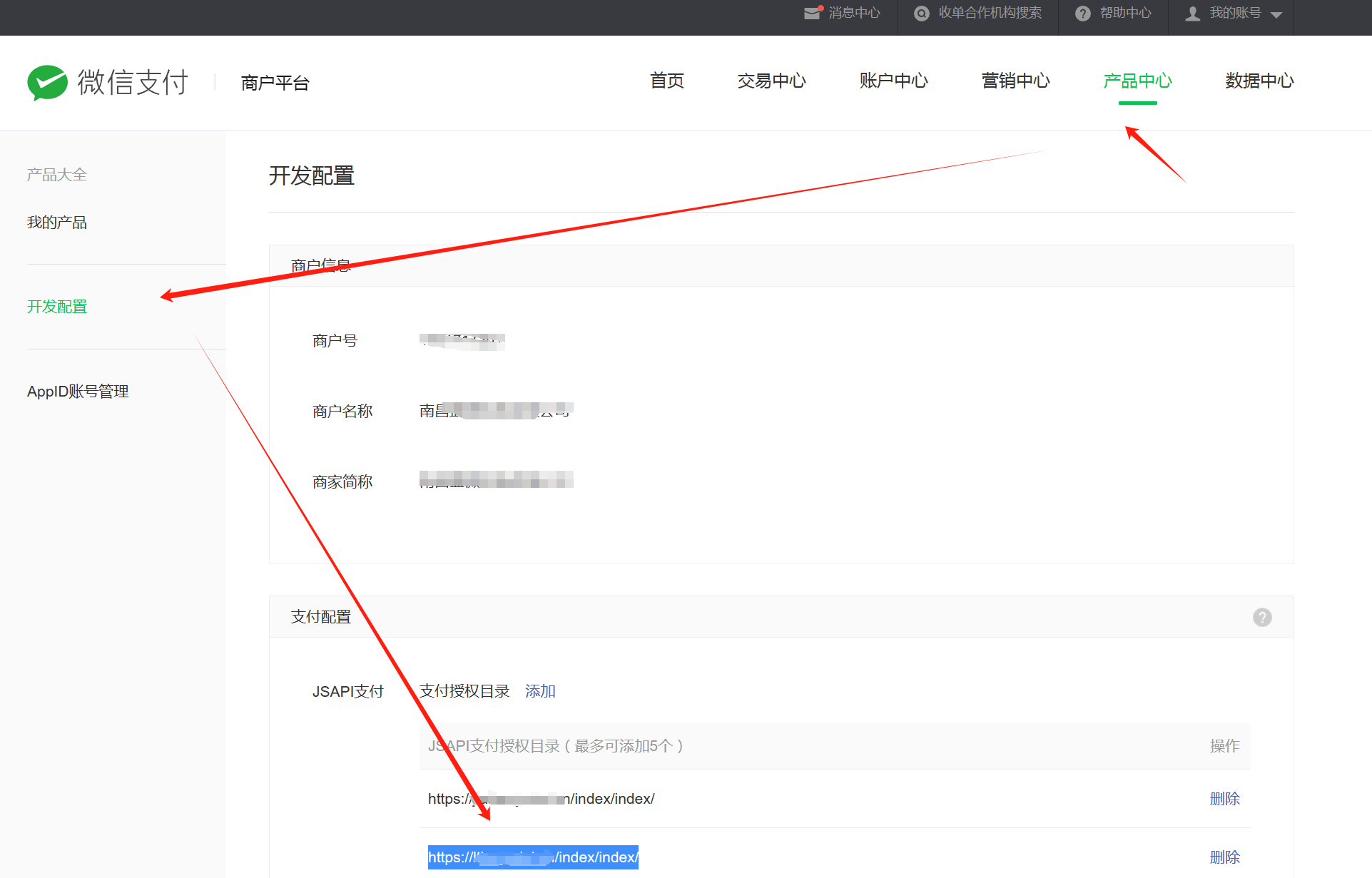This screenshot has width=1372, height=878.
Task: Go to 交易中心 in top navigation
Action: pyautogui.click(x=771, y=81)
